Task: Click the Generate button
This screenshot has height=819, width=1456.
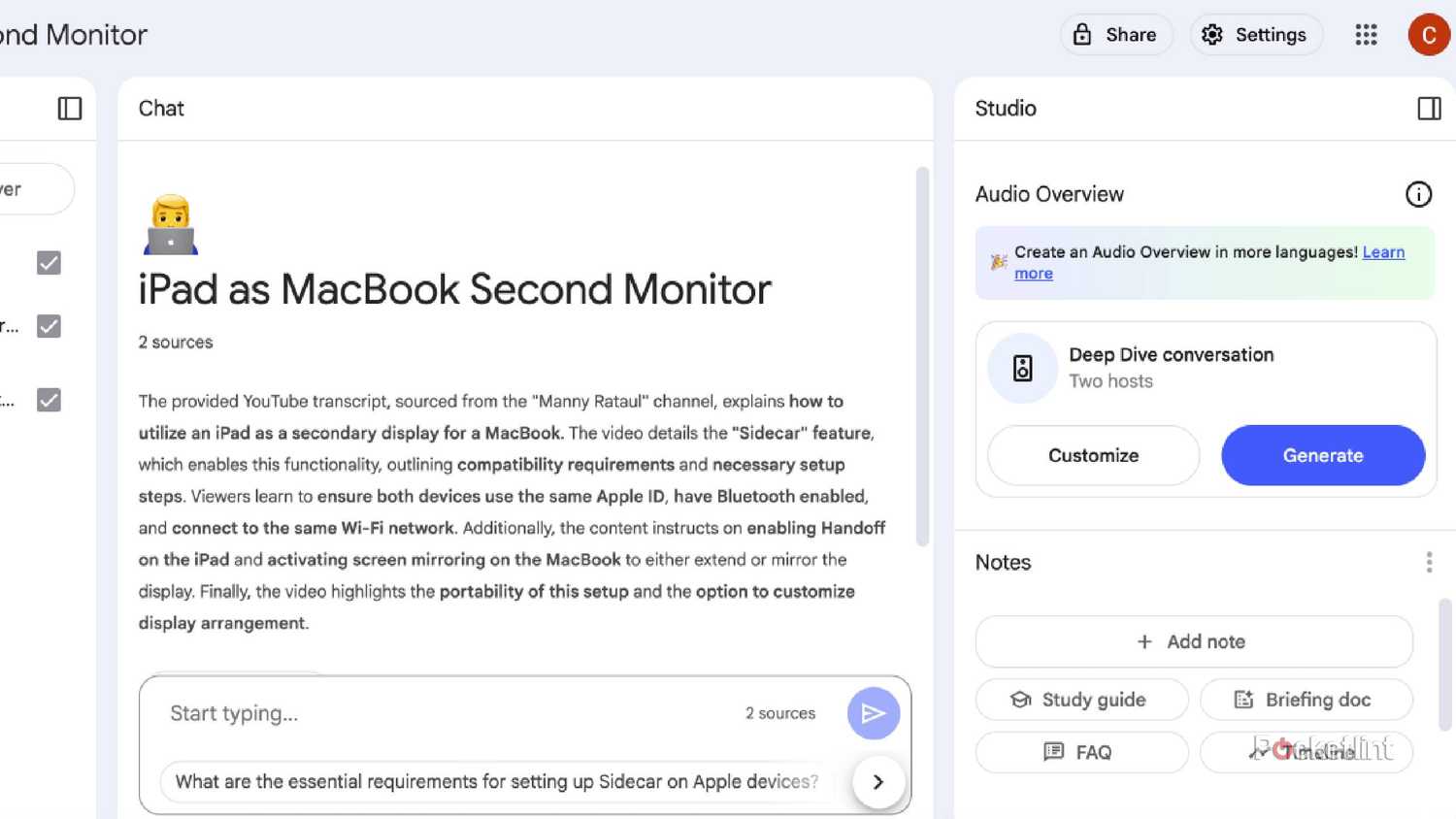Action: (x=1323, y=455)
